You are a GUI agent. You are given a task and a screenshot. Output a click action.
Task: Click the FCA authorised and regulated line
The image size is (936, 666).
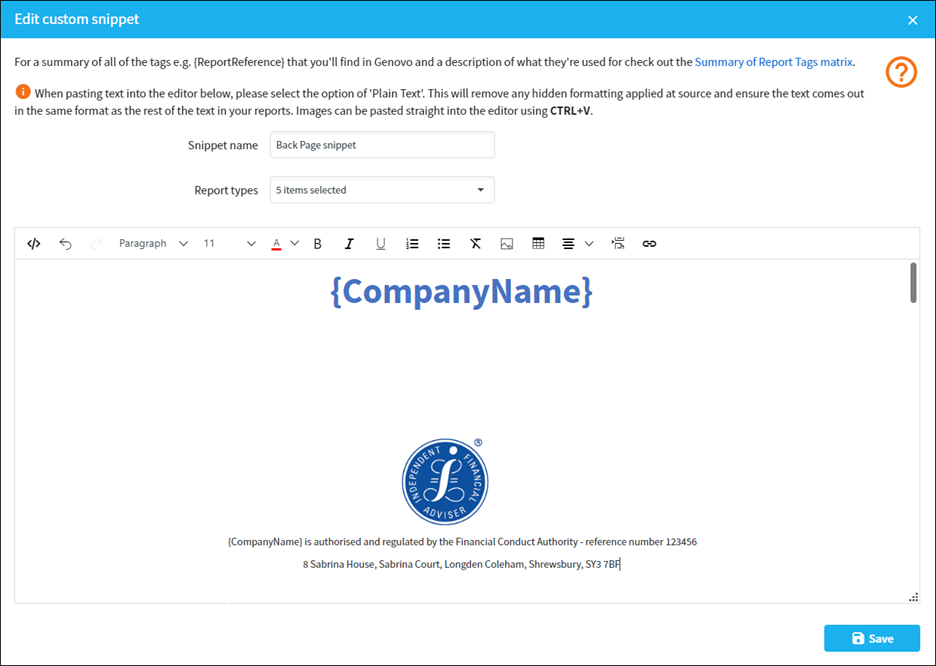pyautogui.click(x=462, y=542)
